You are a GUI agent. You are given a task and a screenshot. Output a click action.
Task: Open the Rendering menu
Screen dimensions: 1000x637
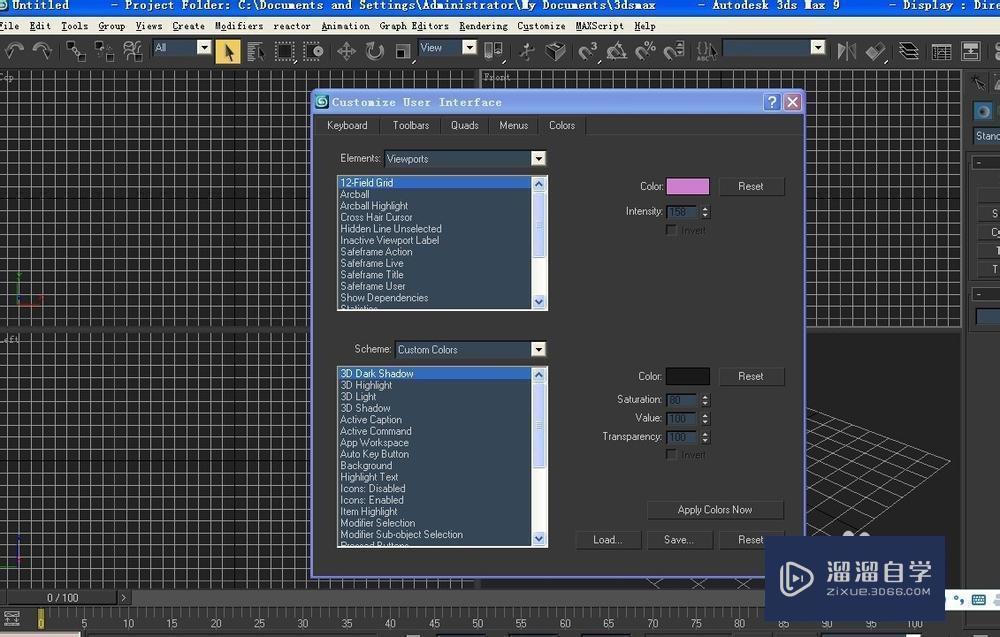point(483,26)
